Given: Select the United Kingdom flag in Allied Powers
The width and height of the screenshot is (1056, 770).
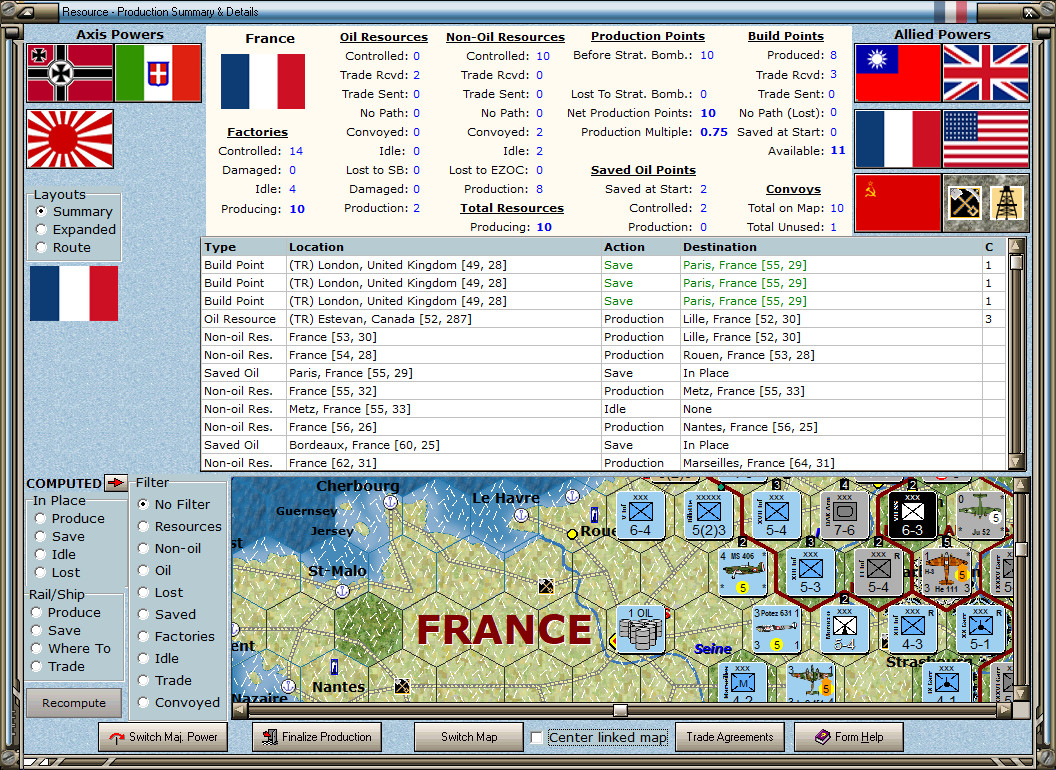Looking at the screenshot, I should tap(987, 74).
